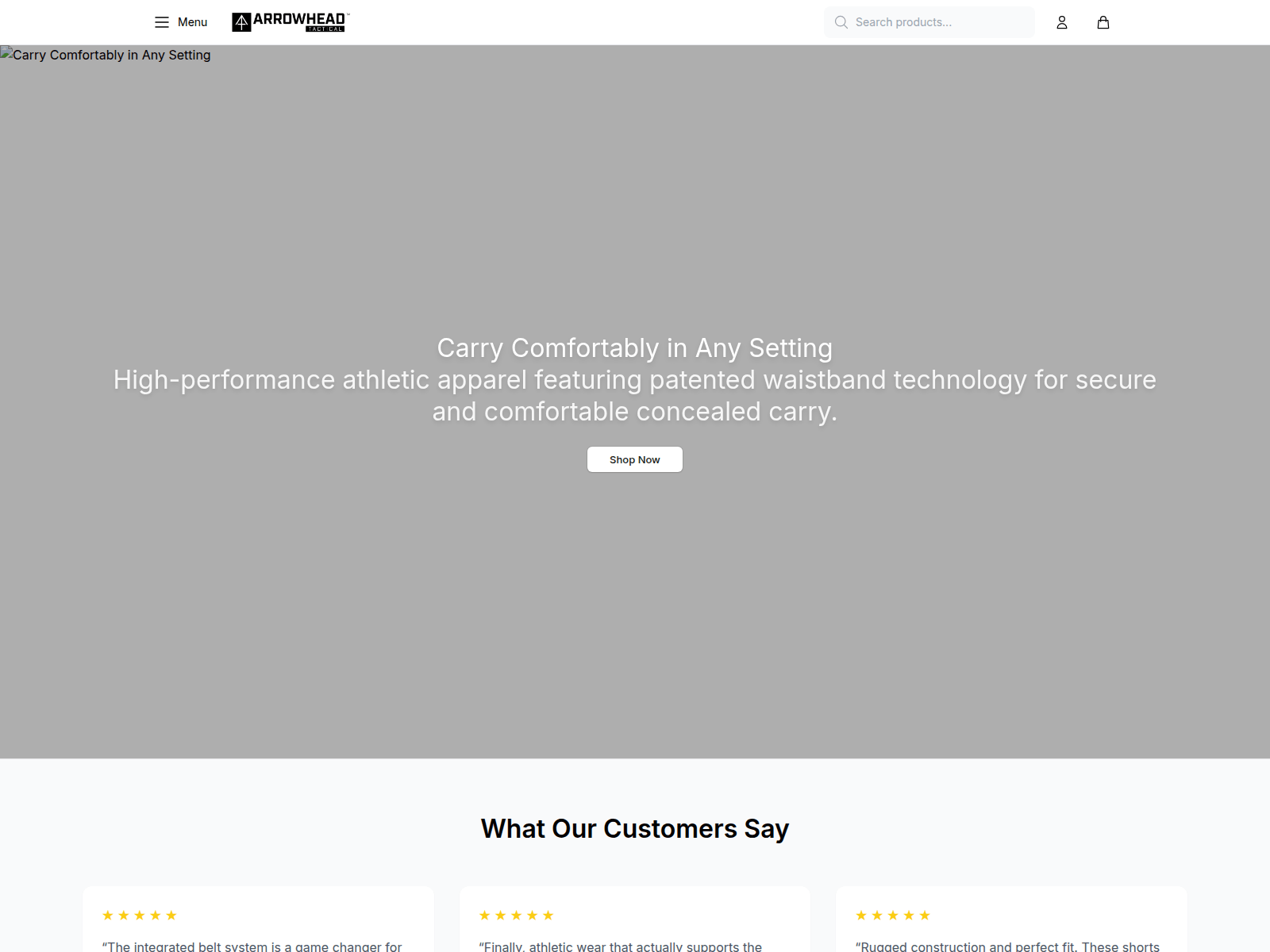Click the Shop Now button

[x=635, y=459]
